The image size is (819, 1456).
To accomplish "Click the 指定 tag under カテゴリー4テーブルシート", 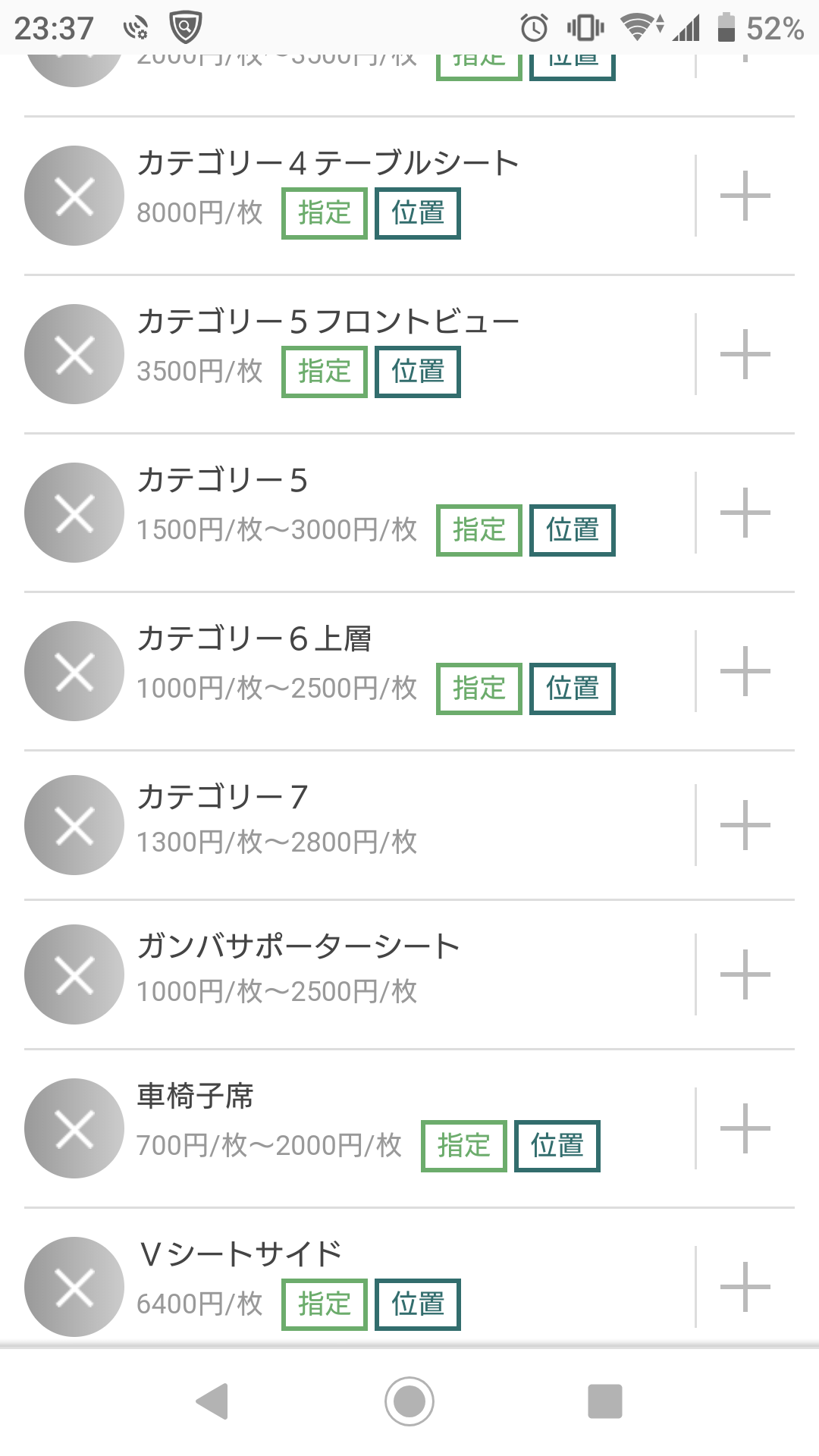I will pos(325,213).
